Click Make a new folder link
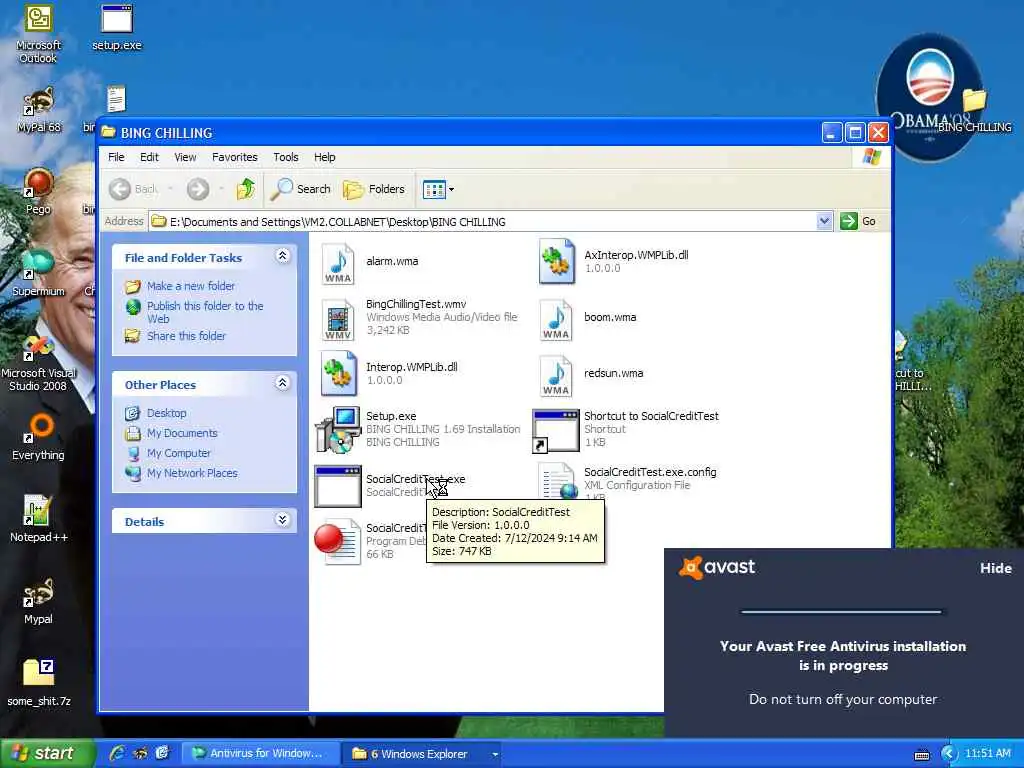The height and width of the screenshot is (768, 1024). 191,286
